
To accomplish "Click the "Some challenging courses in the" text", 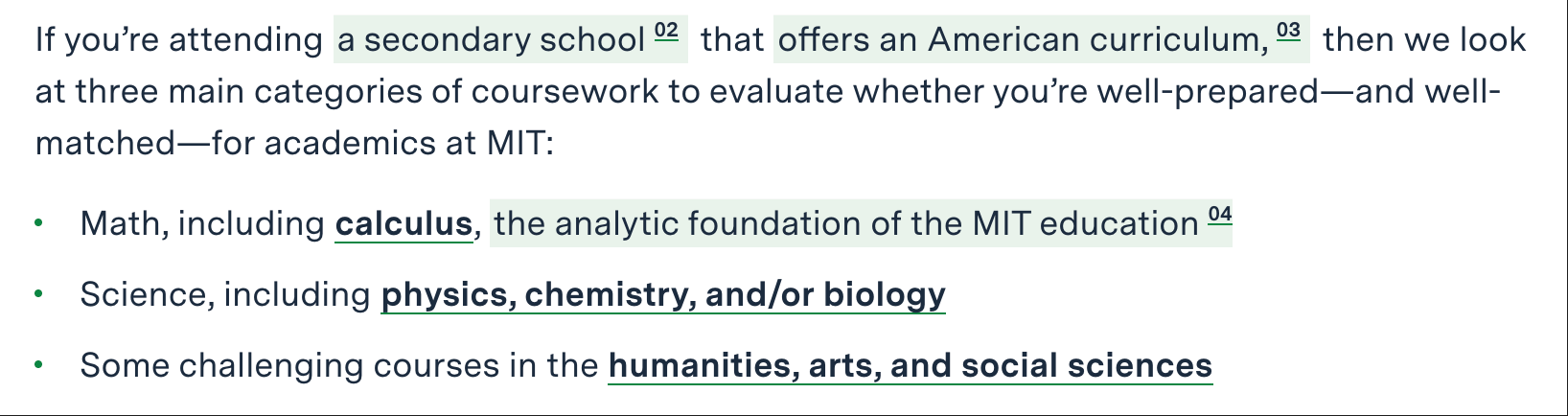I will [339, 366].
